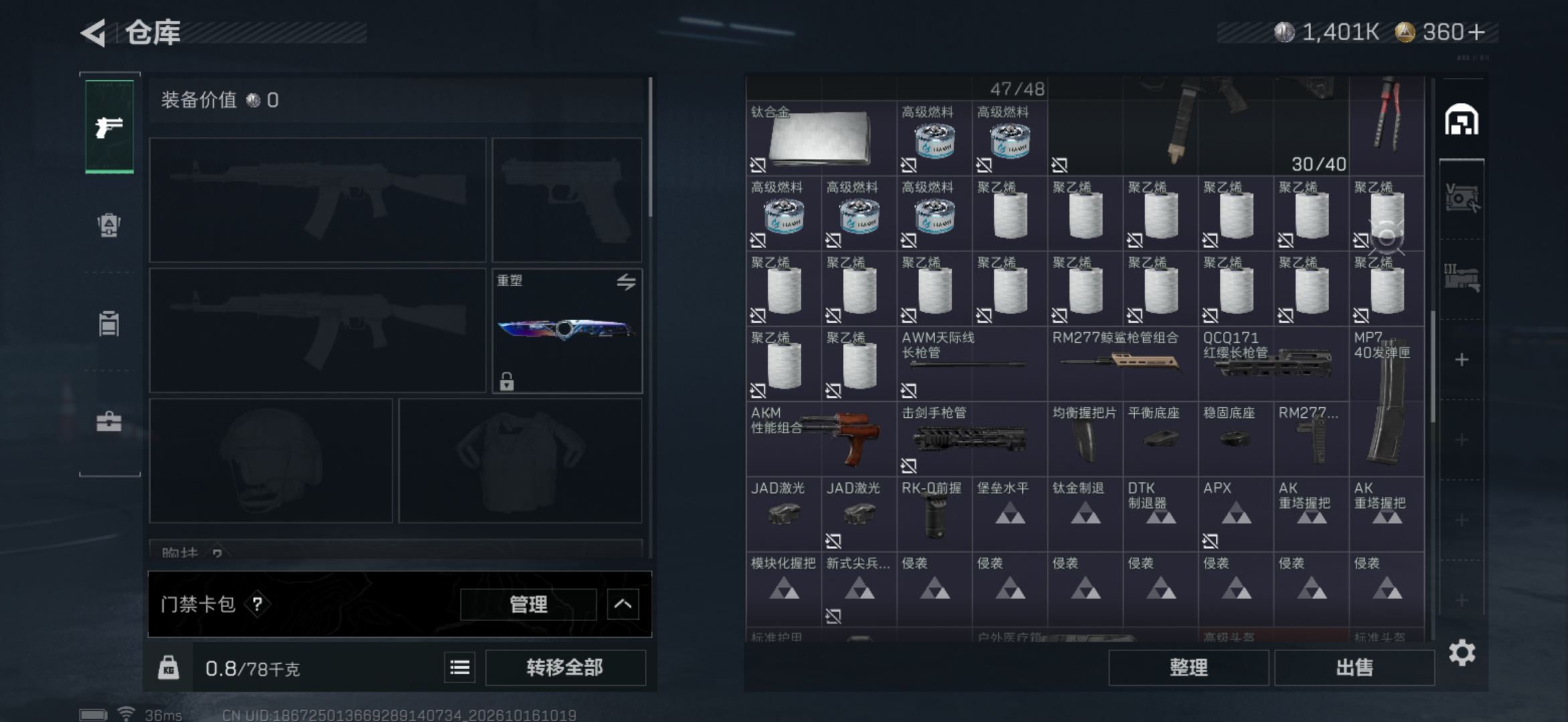Select the 稳固底座 item
The image size is (1568, 722).
(1236, 439)
